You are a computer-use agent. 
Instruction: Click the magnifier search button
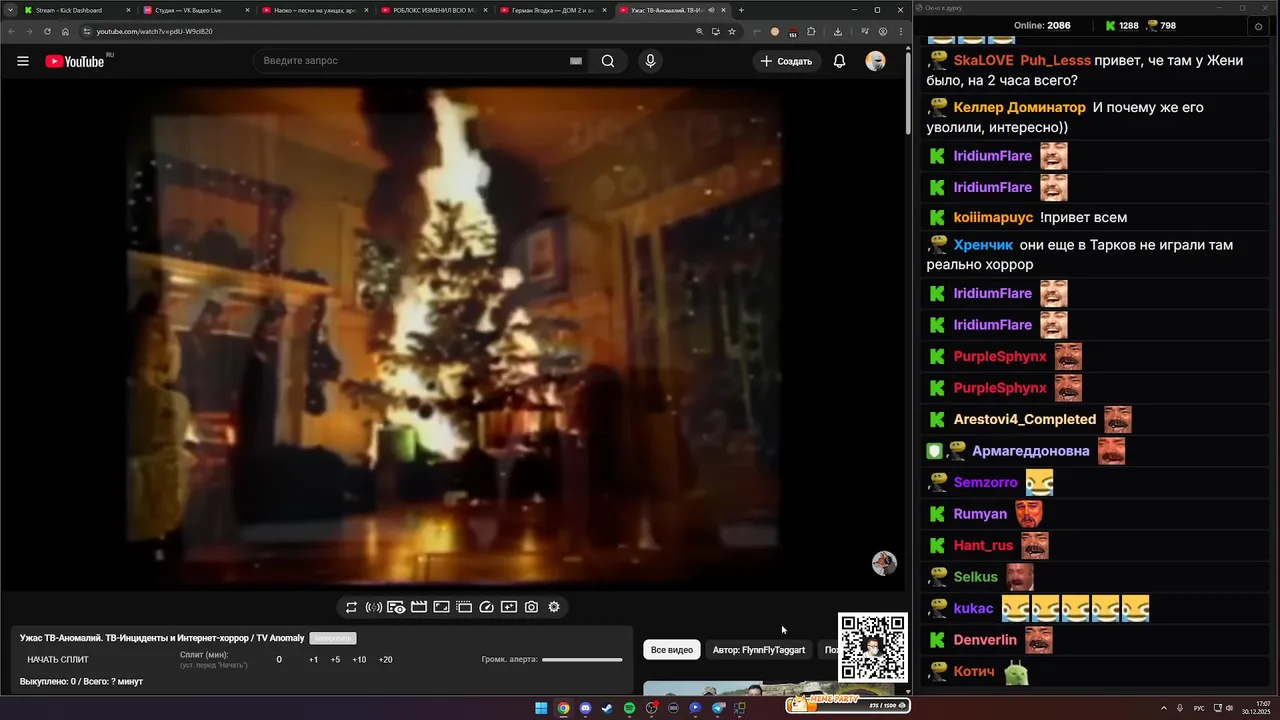[608, 61]
